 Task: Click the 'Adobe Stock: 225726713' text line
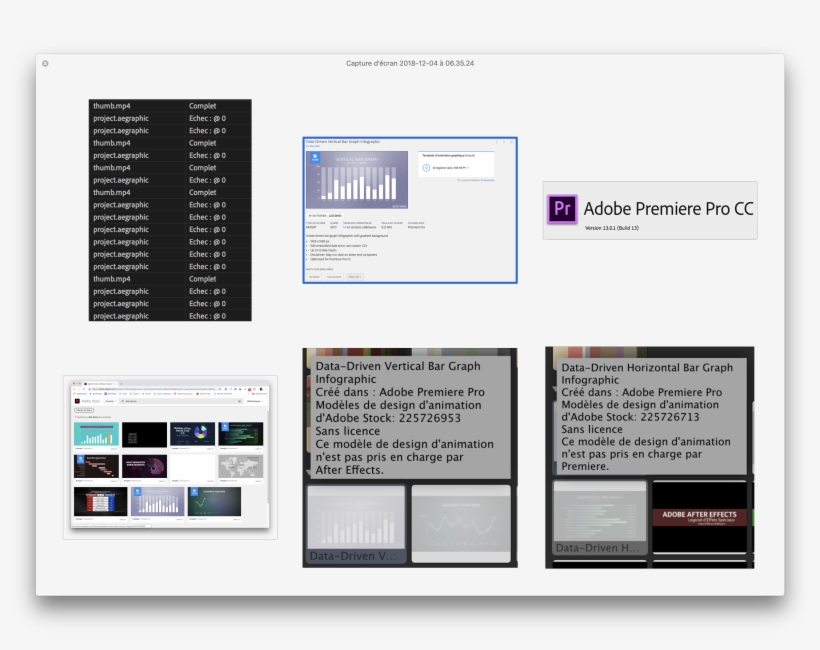coord(630,417)
